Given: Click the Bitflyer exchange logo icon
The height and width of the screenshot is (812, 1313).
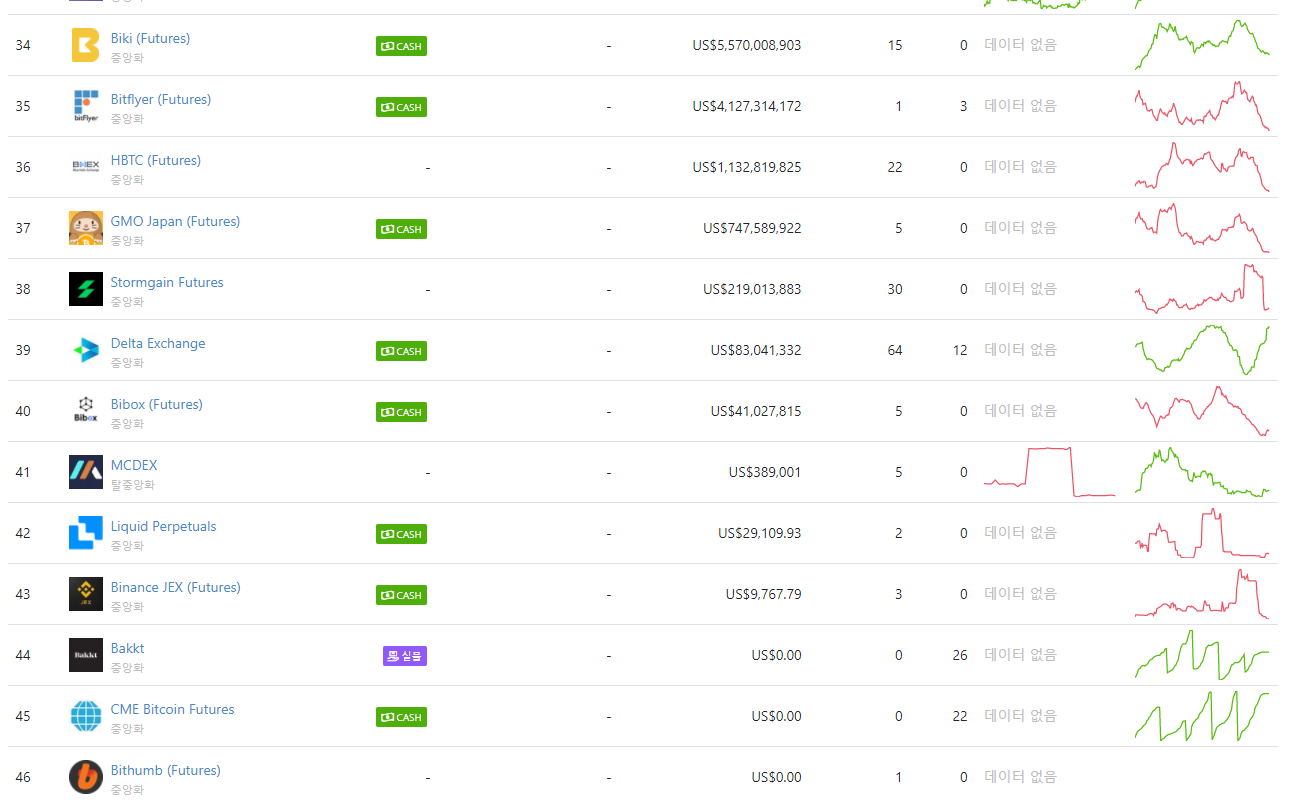Looking at the screenshot, I should coord(86,106).
